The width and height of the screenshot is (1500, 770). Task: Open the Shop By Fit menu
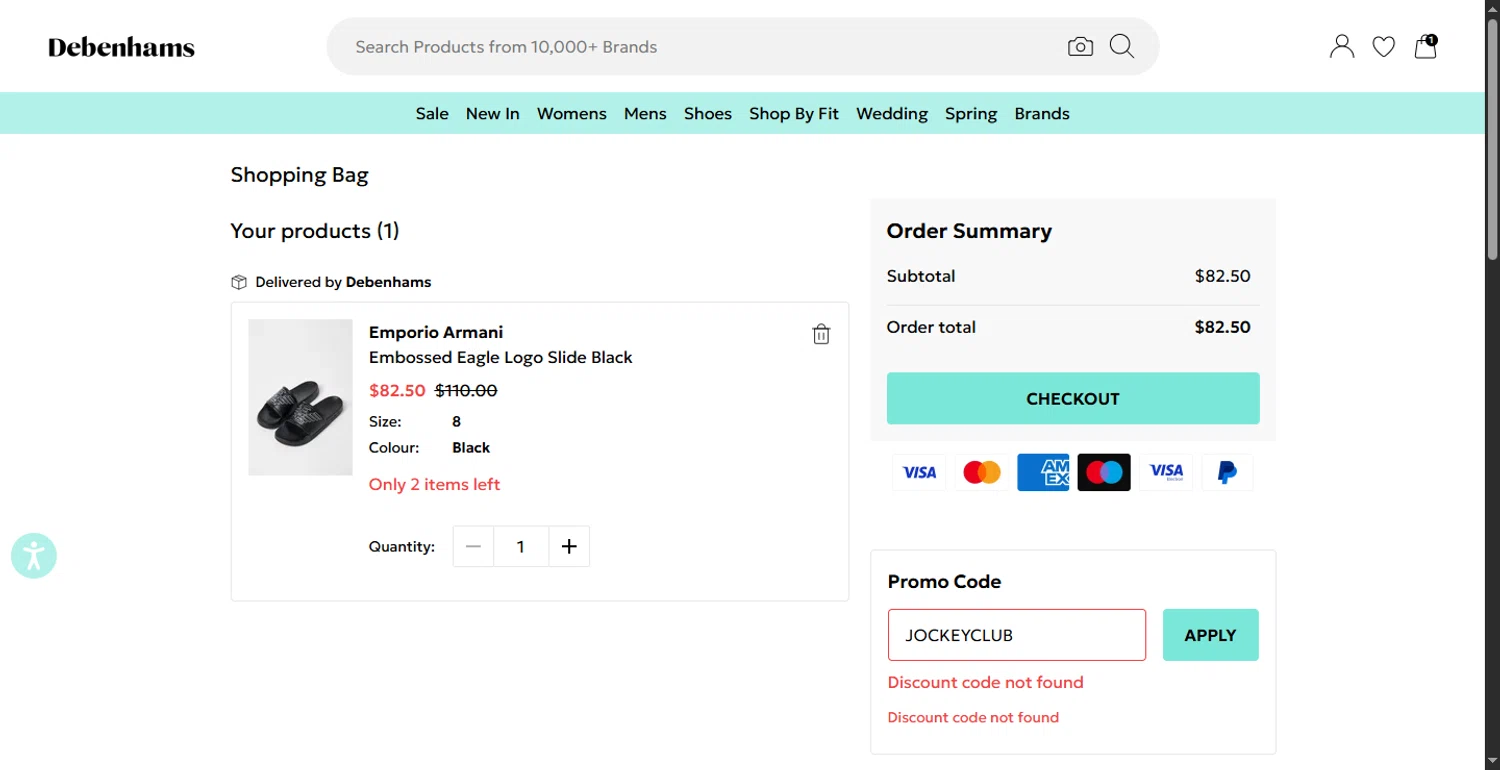[794, 113]
